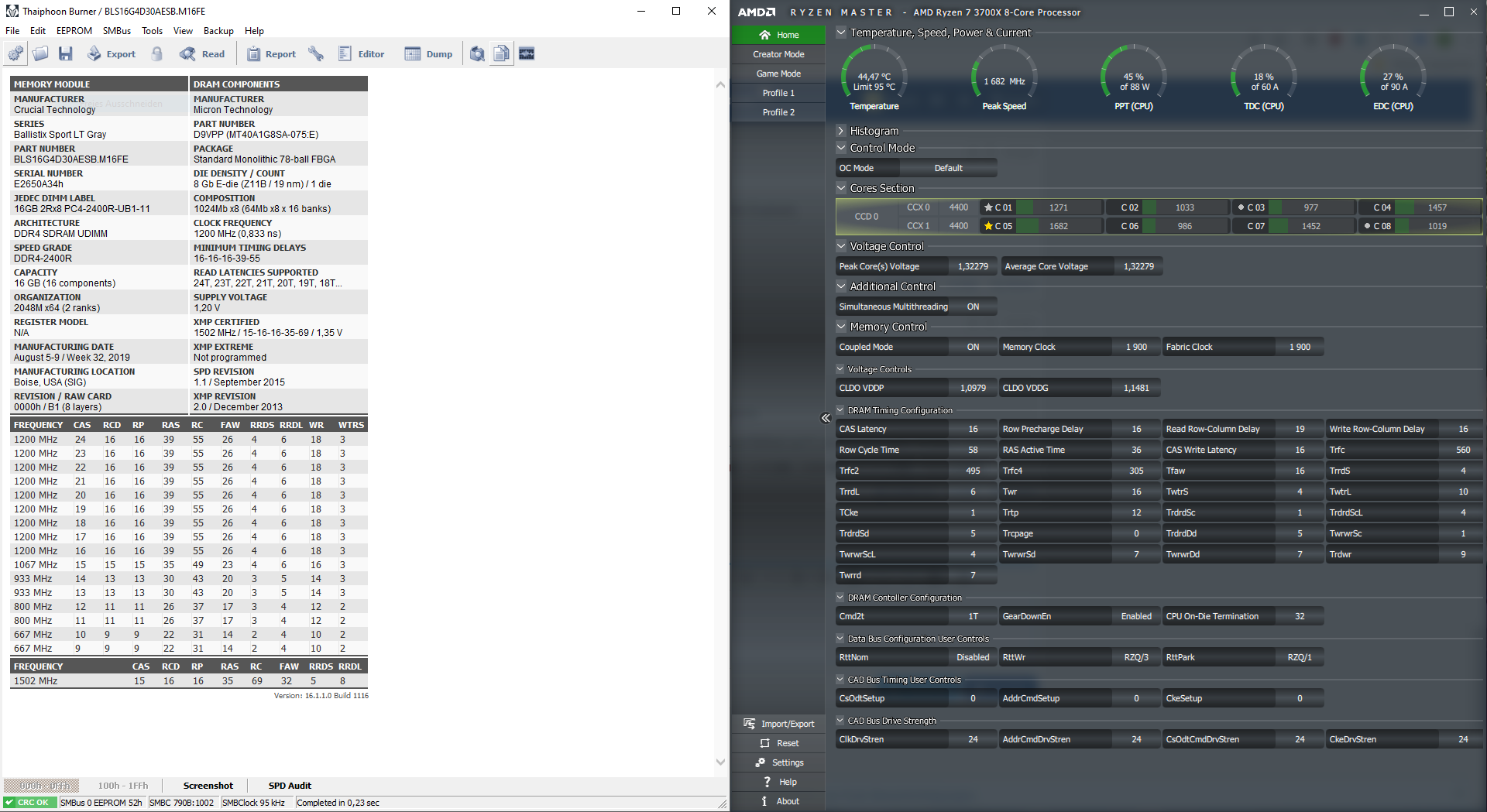Image resolution: width=1487 pixels, height=812 pixels.
Task: Open the Backup menu
Action: pos(218,31)
